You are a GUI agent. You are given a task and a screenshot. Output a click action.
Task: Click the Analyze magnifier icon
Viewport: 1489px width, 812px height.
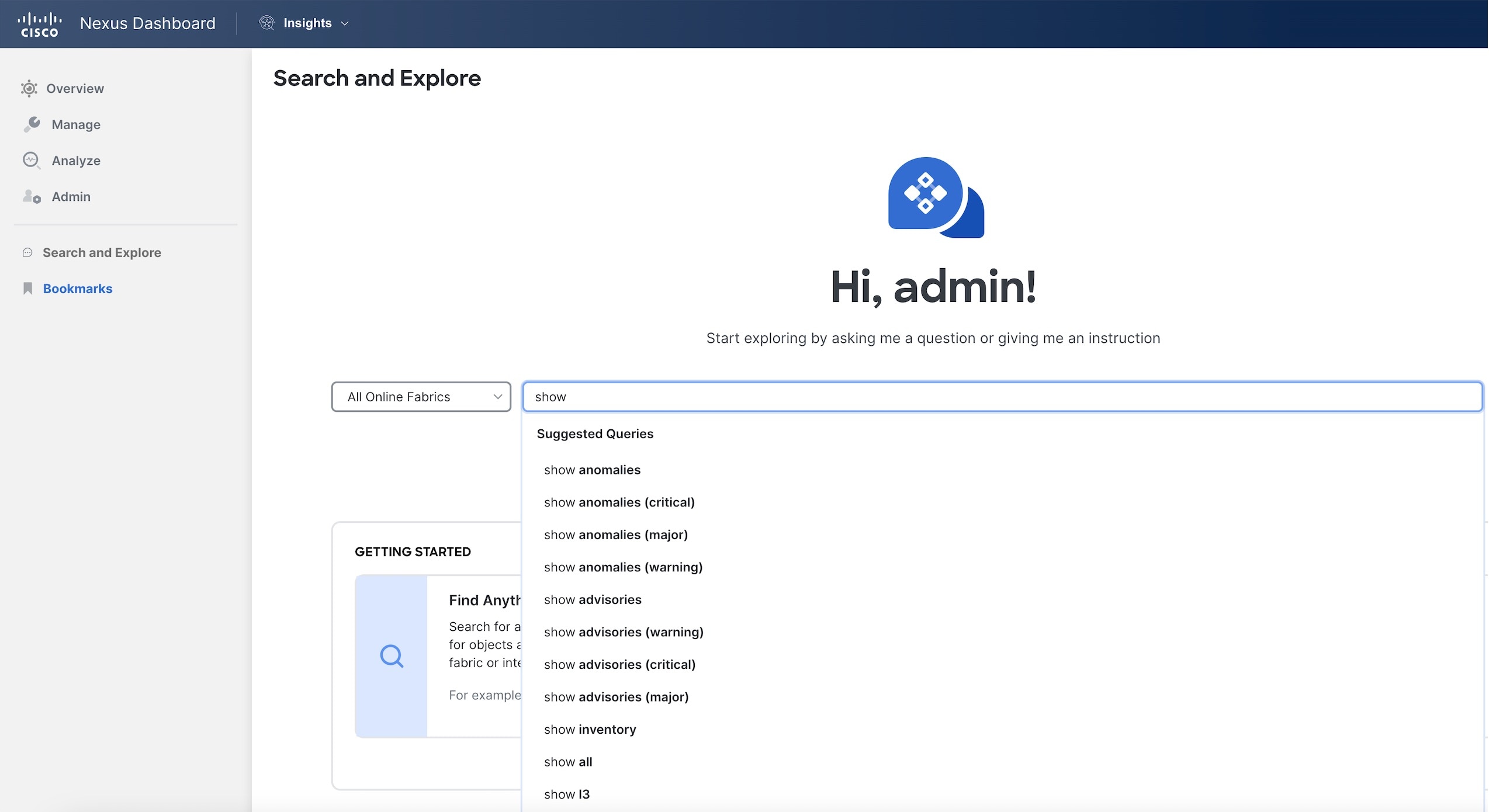pos(32,161)
